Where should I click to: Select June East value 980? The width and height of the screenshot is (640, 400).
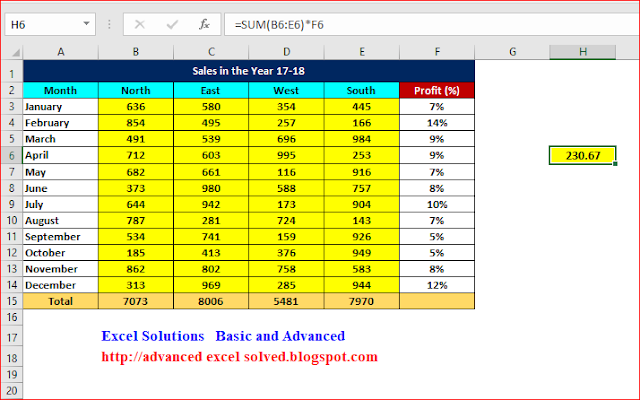pos(211,188)
